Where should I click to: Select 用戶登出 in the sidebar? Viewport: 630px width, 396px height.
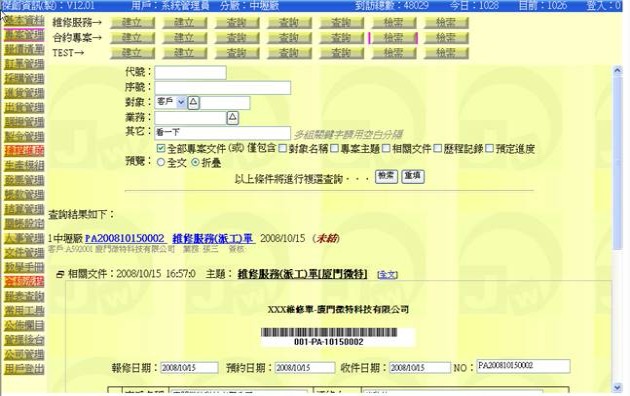pos(24,369)
